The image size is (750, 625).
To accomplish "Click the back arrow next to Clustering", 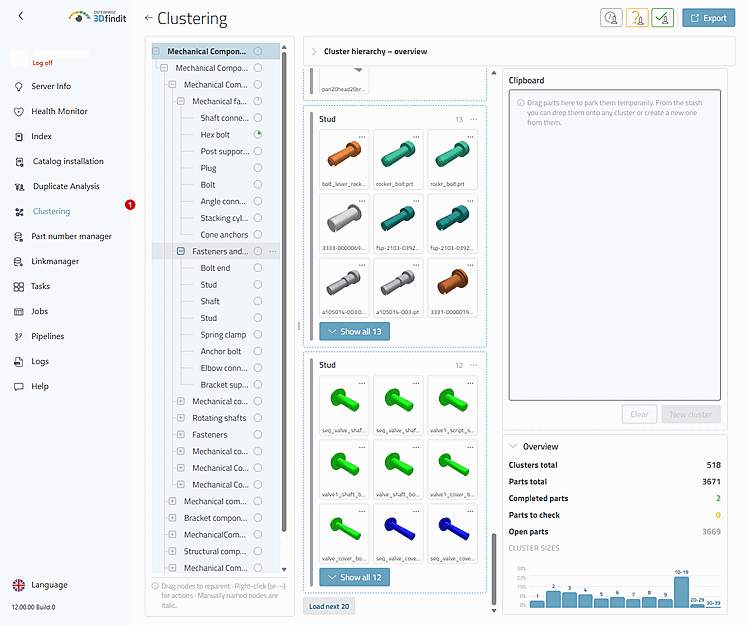I will coord(148,18).
